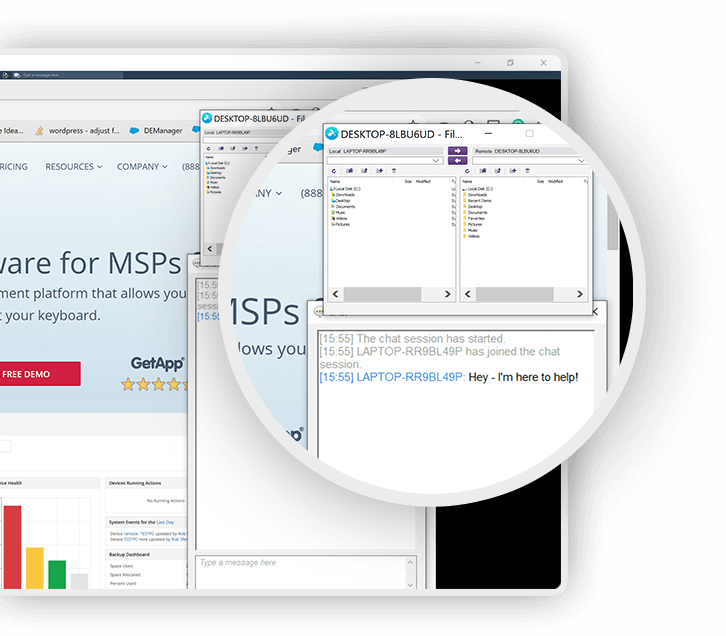Click the purple right-arrow upload transfer button
Image resolution: width=726 pixels, height=636 pixels.
(457, 150)
